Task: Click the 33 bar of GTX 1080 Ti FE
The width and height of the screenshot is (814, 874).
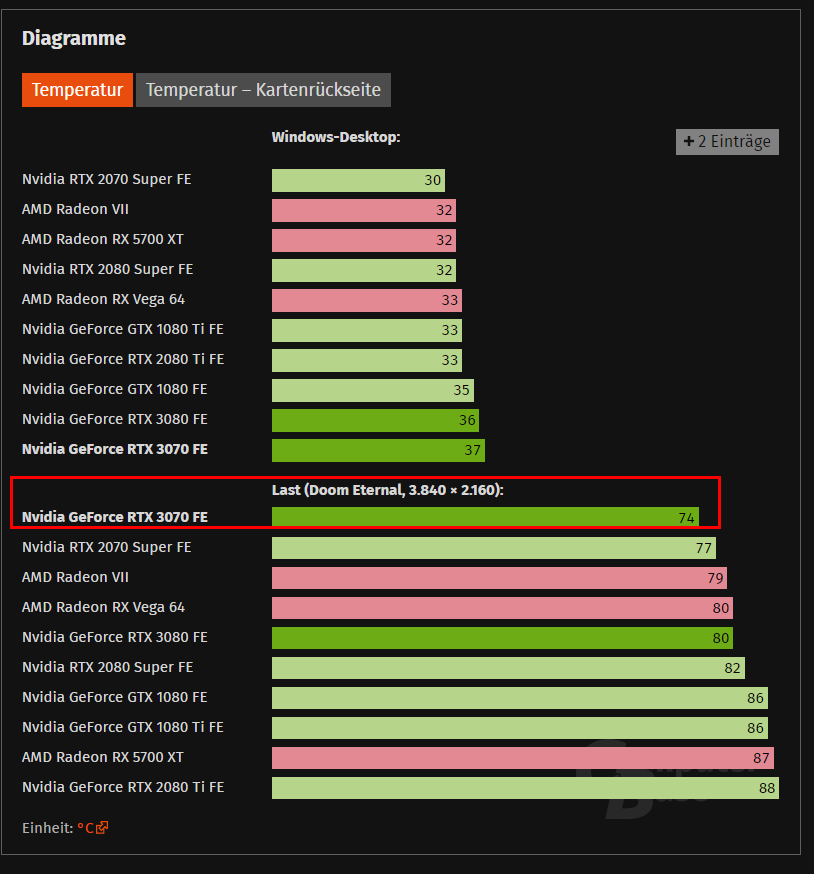Action: (367, 331)
